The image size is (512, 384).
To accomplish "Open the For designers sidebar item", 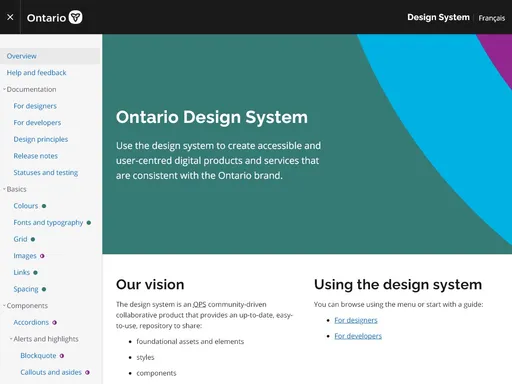I will pyautogui.click(x=35, y=106).
